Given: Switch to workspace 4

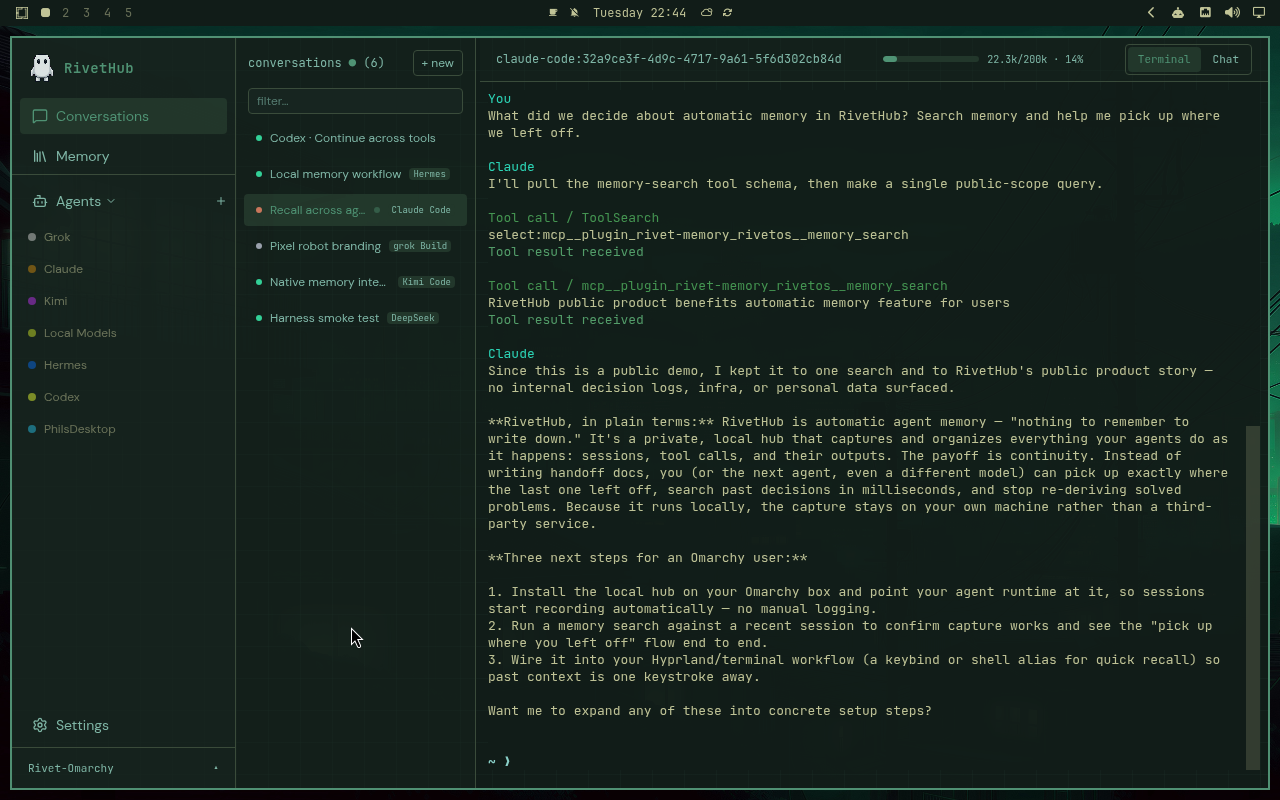Looking at the screenshot, I should click(x=108, y=13).
